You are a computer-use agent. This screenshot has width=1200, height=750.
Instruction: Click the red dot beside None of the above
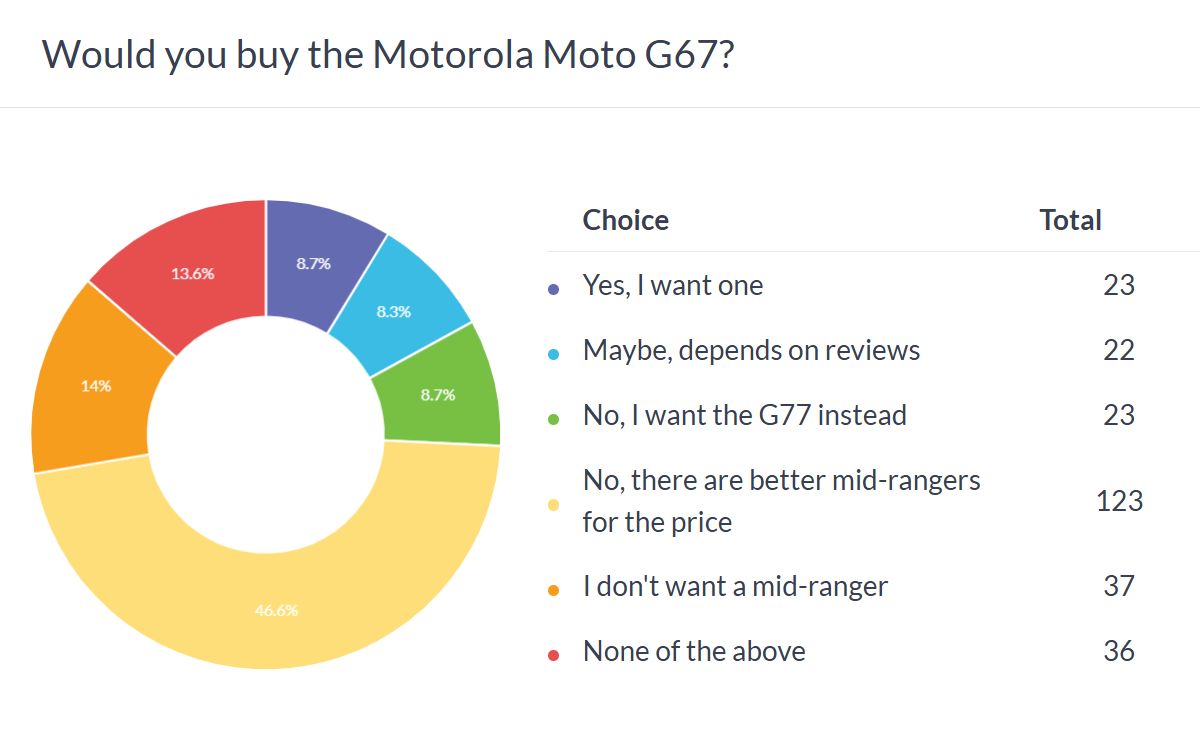tap(553, 655)
